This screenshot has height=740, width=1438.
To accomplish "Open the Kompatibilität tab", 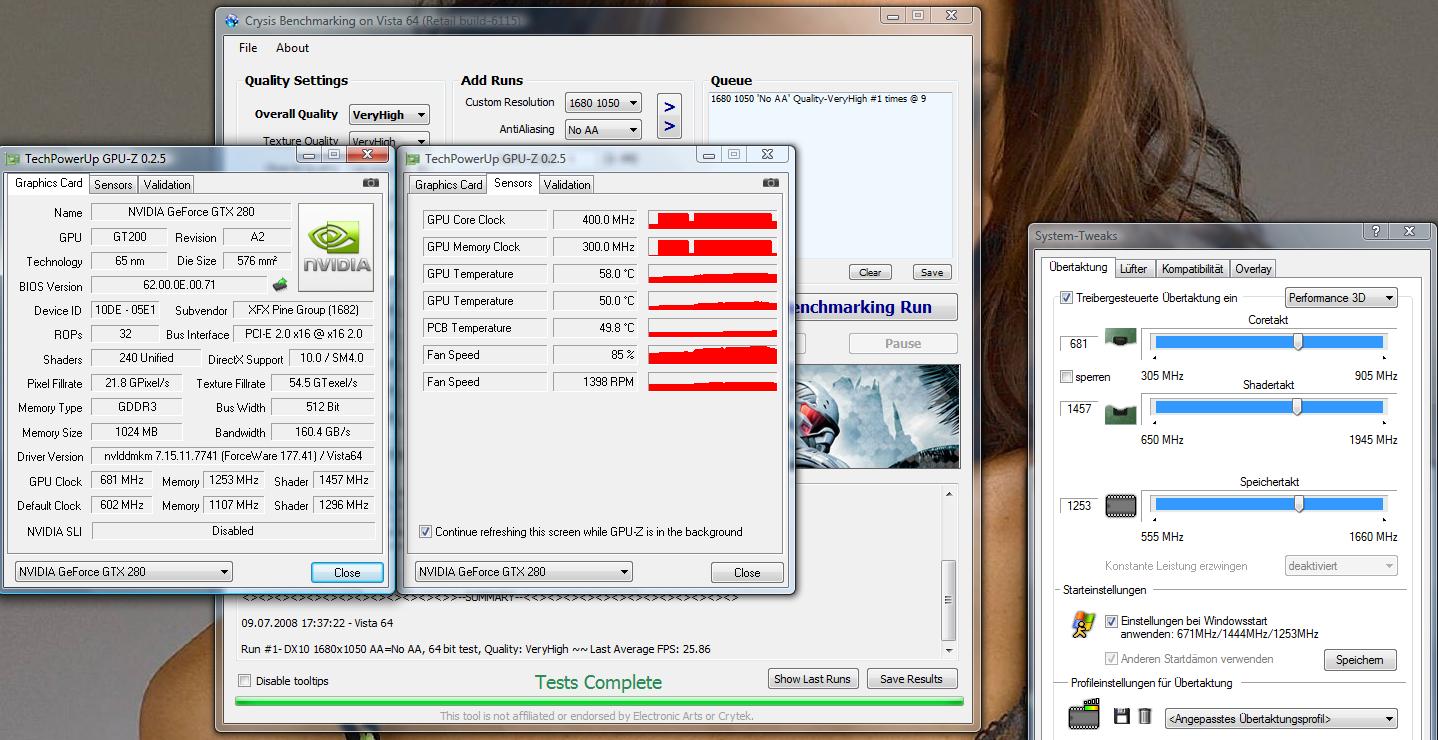I will coord(1192,268).
